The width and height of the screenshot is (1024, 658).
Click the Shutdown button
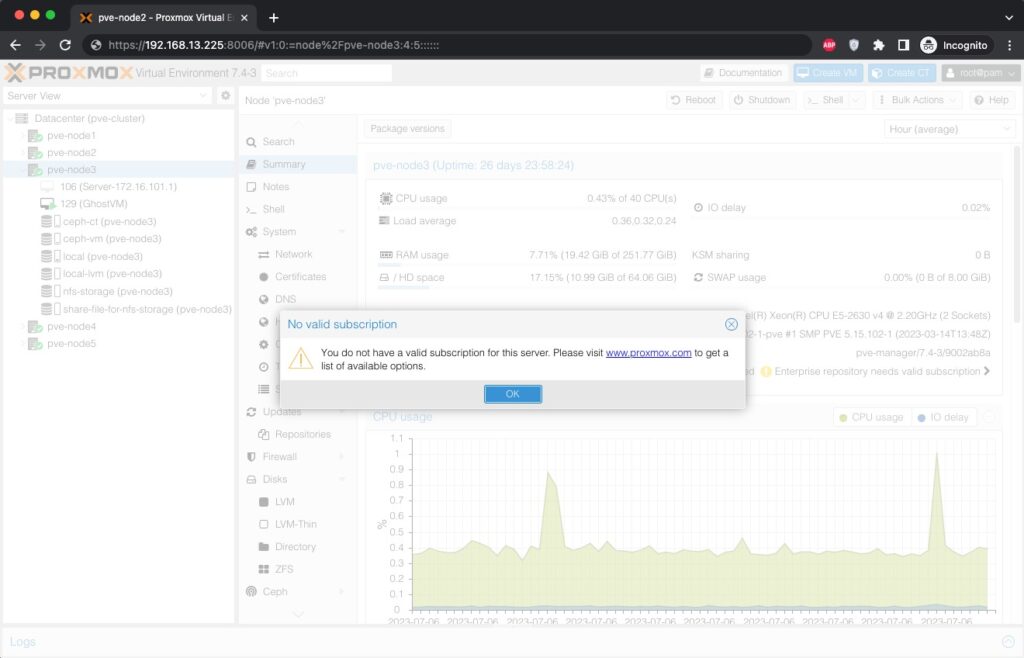pos(762,100)
